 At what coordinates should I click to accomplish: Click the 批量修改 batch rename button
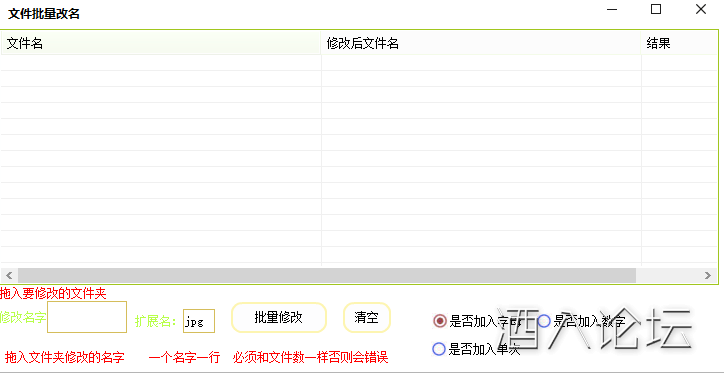278,318
